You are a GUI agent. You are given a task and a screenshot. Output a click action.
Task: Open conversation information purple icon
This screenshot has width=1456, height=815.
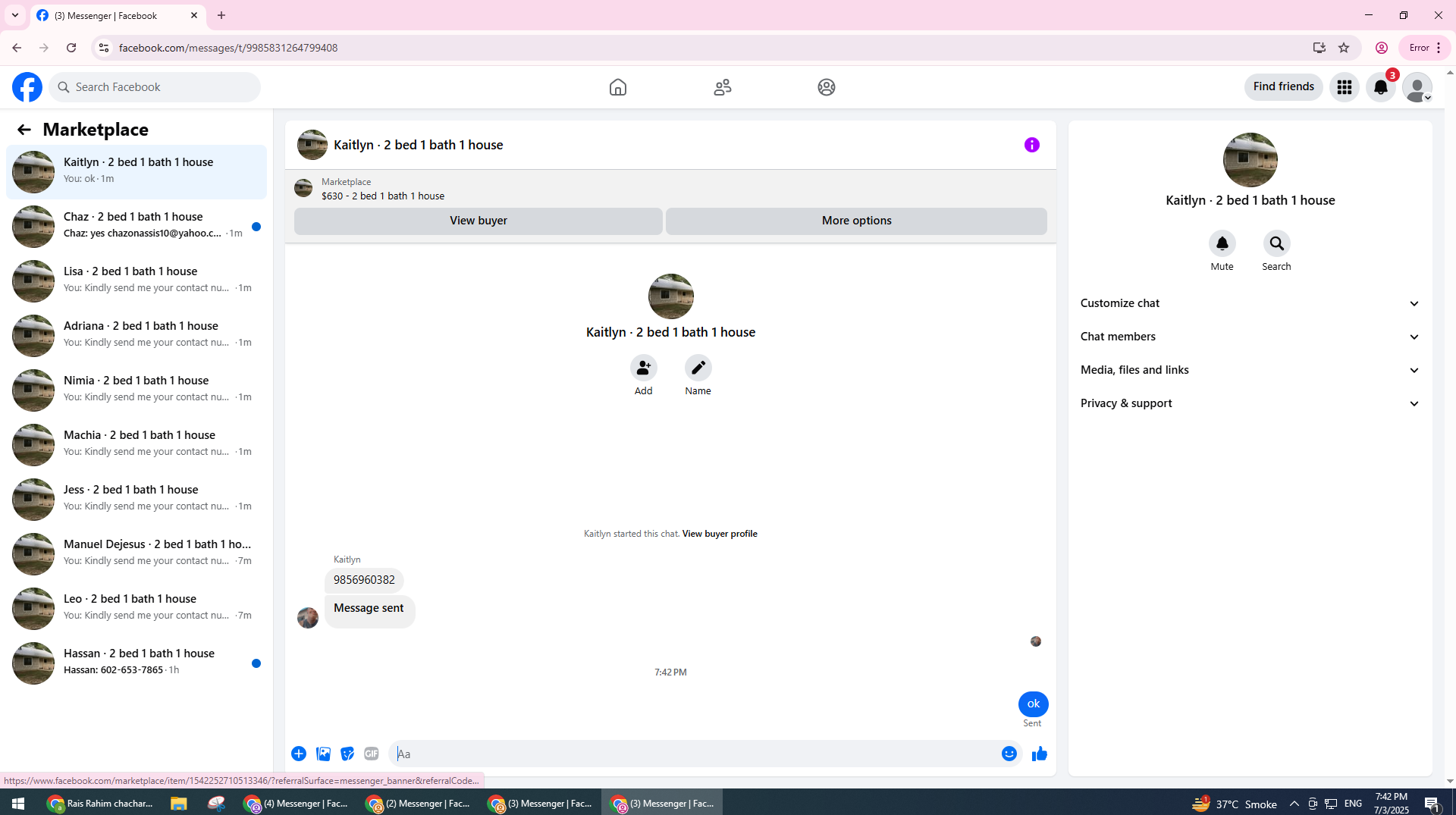tap(1032, 145)
